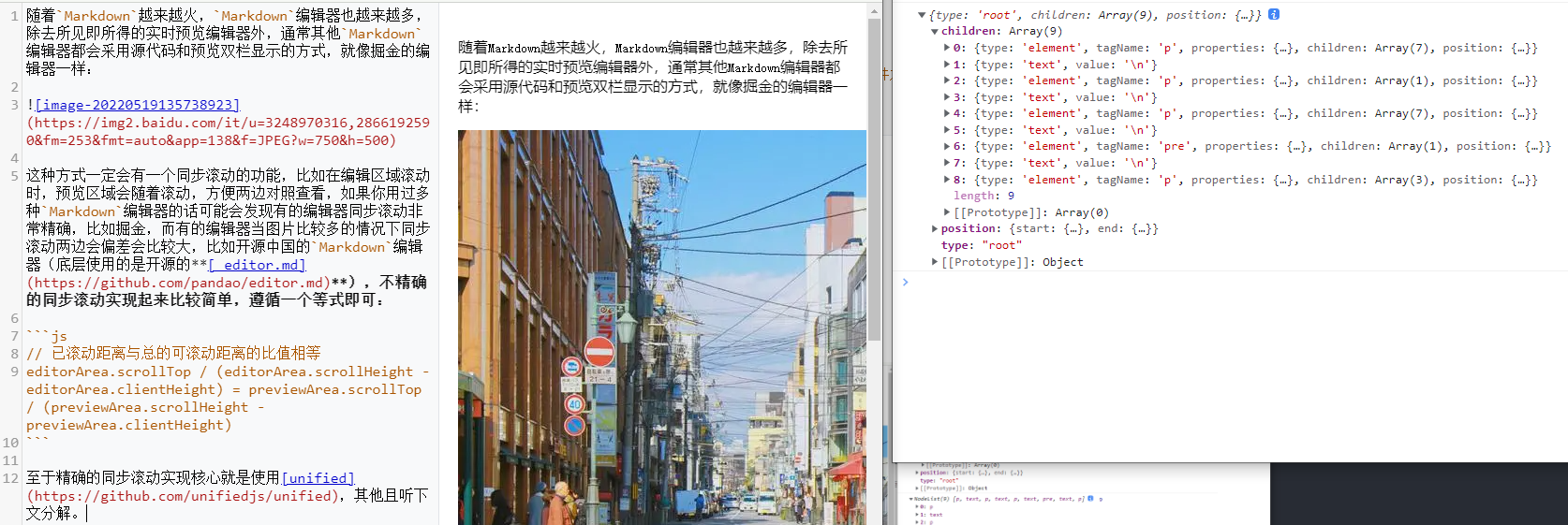Click the bold text '不精确' in editor
Image resolution: width=1568 pixels, height=525 pixels.
403,283
